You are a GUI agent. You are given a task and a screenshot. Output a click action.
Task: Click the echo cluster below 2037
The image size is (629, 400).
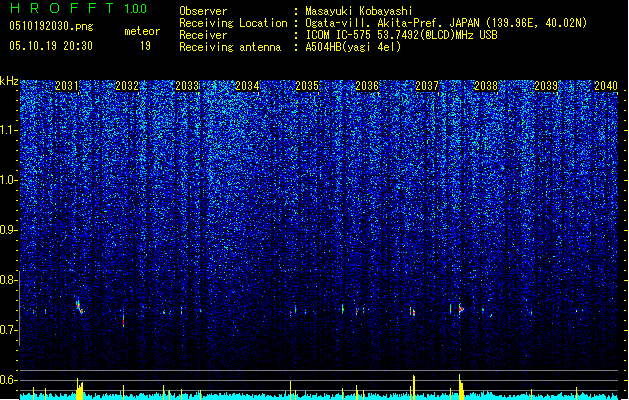(412, 312)
